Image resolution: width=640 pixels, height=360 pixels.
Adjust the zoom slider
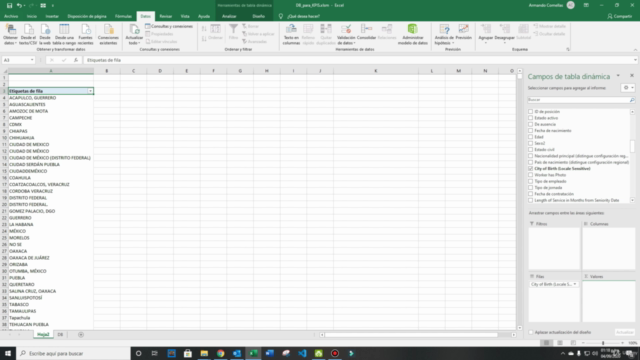point(603,343)
